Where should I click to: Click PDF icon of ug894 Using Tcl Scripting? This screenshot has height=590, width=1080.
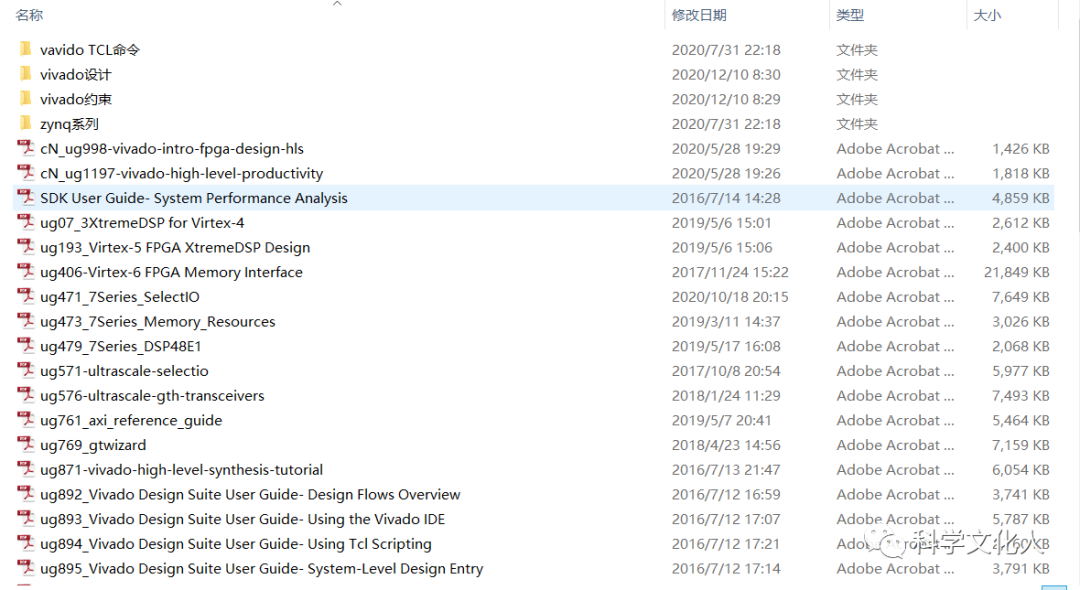tap(25, 543)
